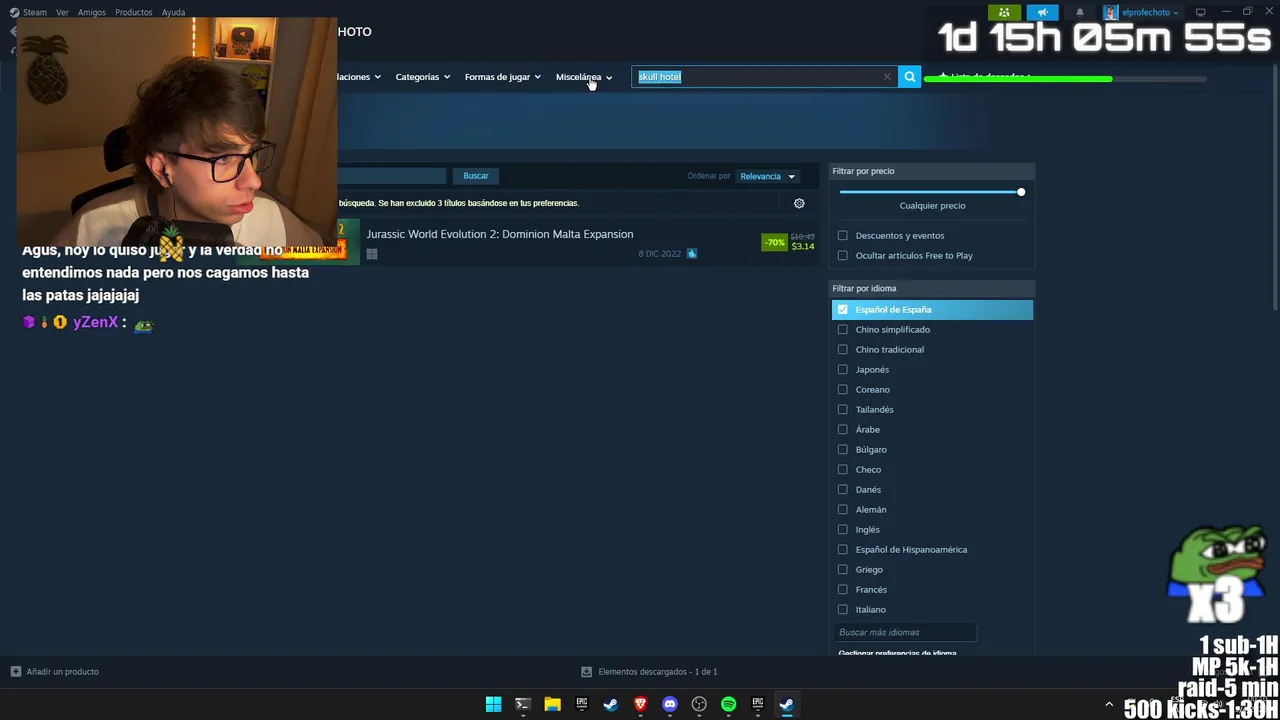The height and width of the screenshot is (720, 1280).
Task: Open Terminal from the taskbar
Action: tap(522, 704)
